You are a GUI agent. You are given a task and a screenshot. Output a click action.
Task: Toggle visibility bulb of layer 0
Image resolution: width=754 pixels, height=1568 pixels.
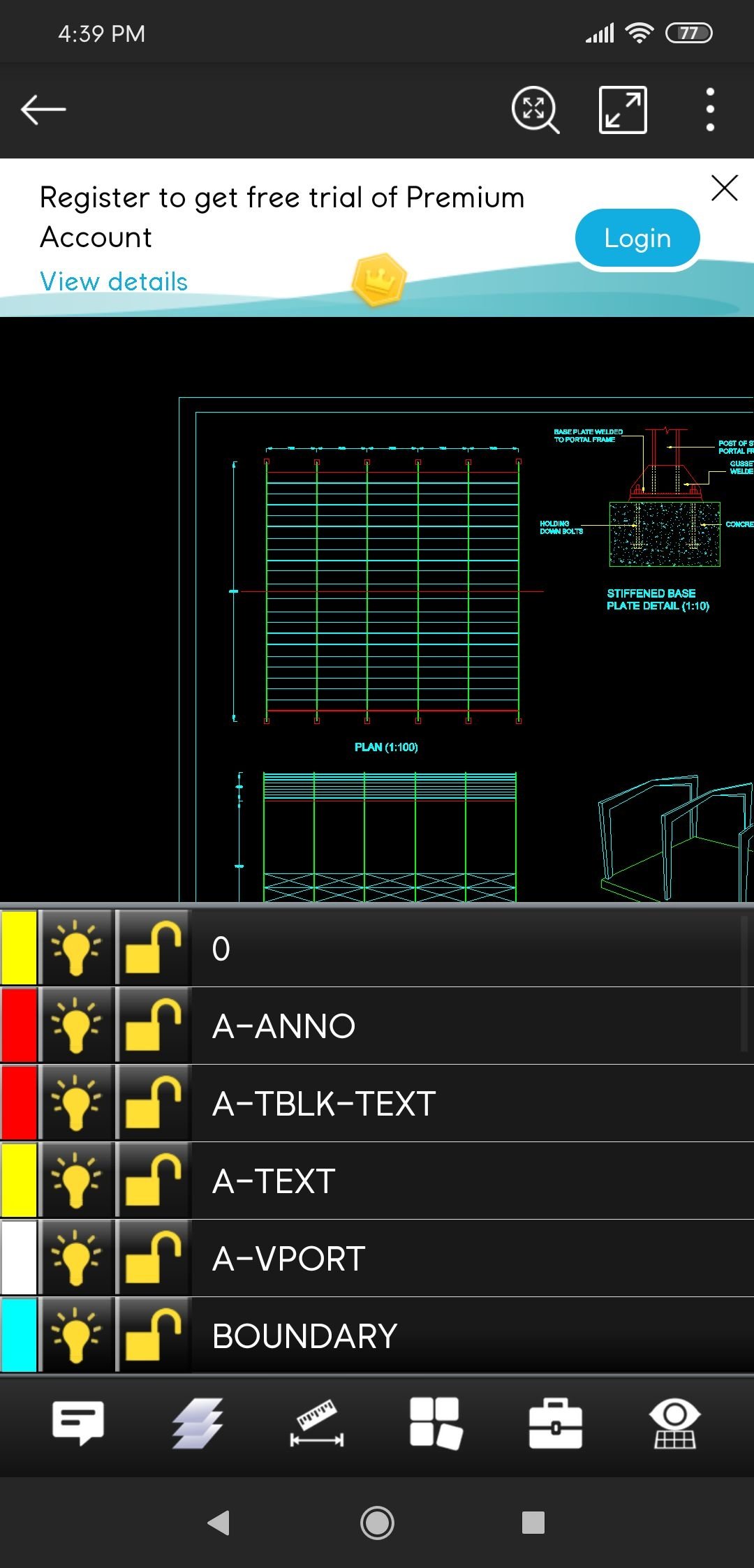tap(76, 948)
